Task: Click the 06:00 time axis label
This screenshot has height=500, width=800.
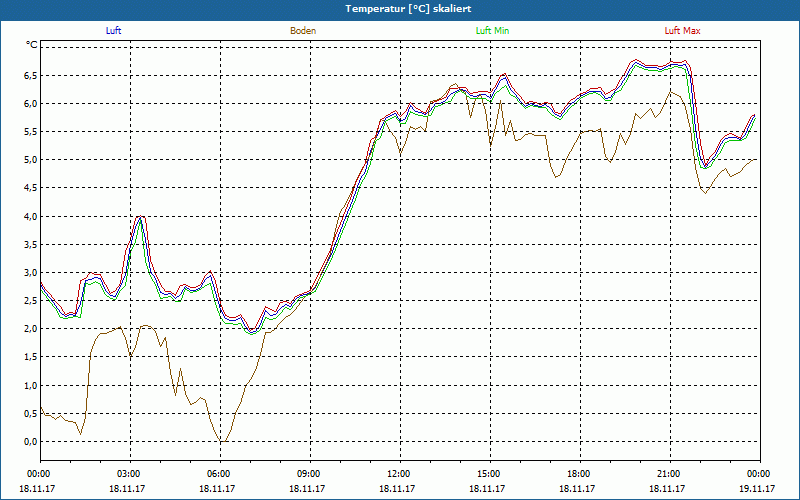Action: pos(220,474)
